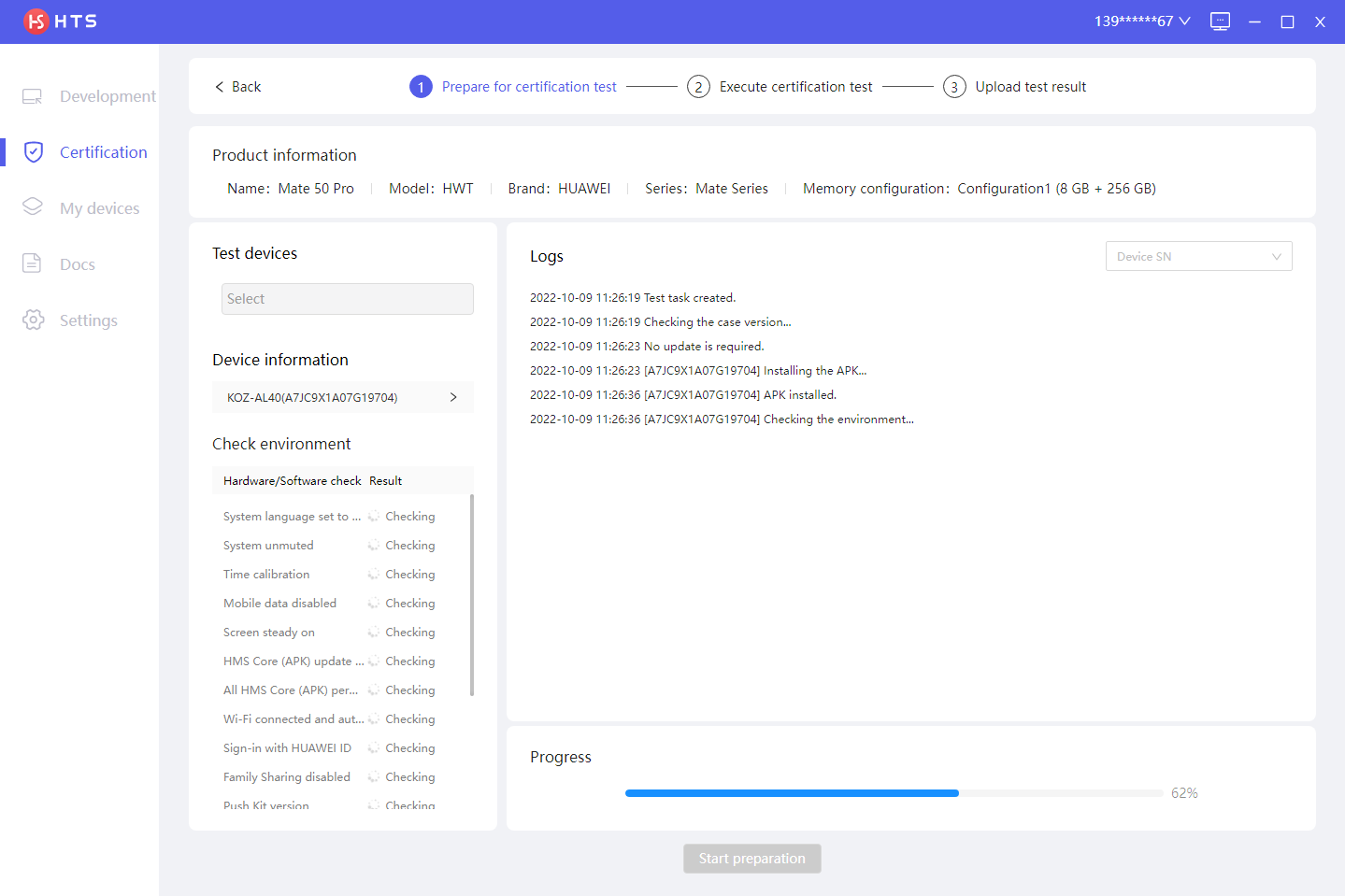Click the 'Push Kit version' row
1345x896 pixels.
click(x=342, y=805)
